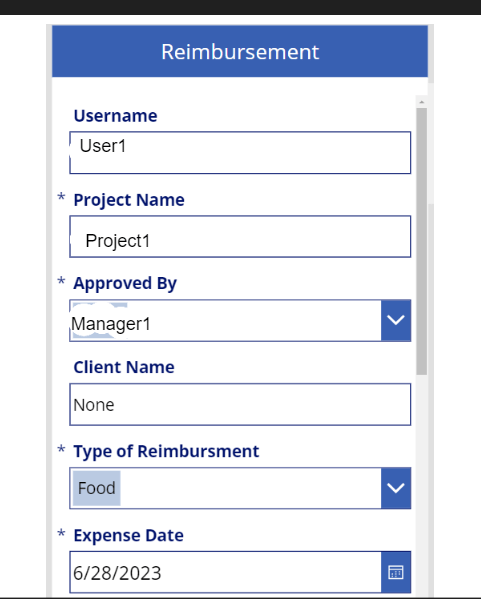Click the form's vertical scrollbar thumb
This screenshot has height=599, width=481.
coord(421,241)
